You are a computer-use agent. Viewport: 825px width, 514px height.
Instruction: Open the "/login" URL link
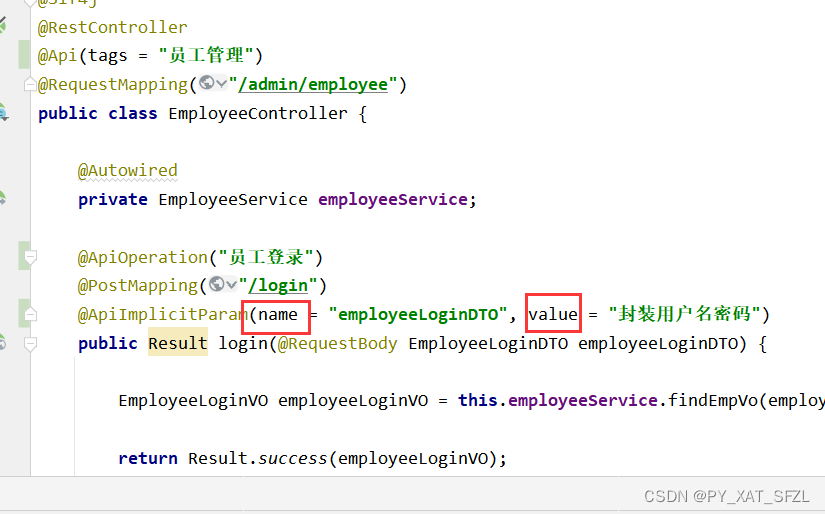point(278,285)
